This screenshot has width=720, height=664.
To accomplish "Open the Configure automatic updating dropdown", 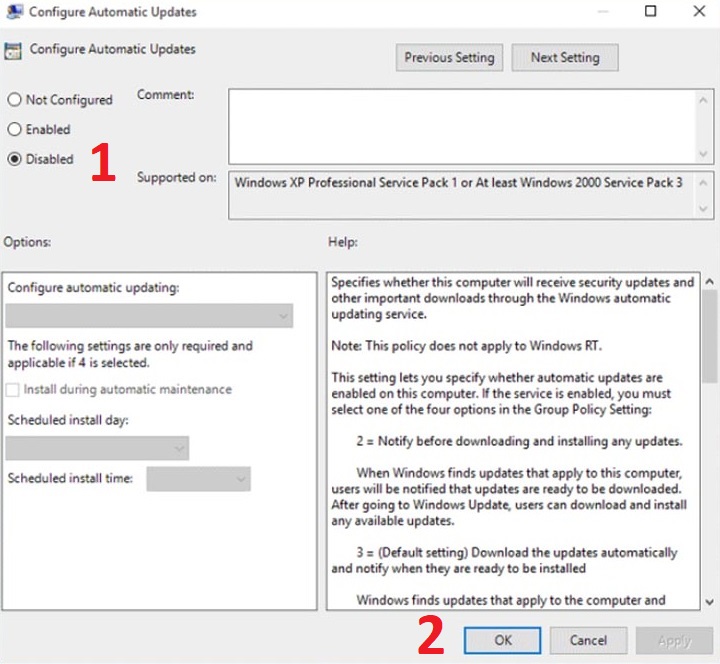I will 149,315.
